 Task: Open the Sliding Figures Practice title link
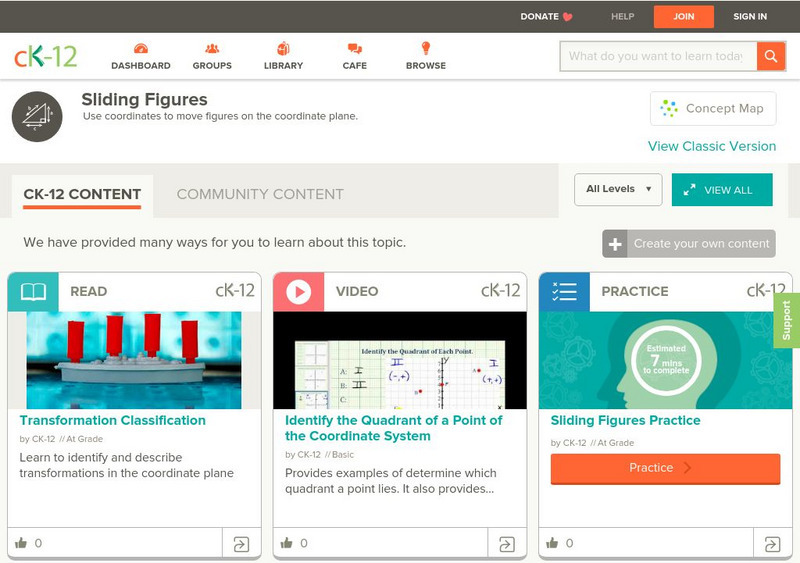(626, 421)
